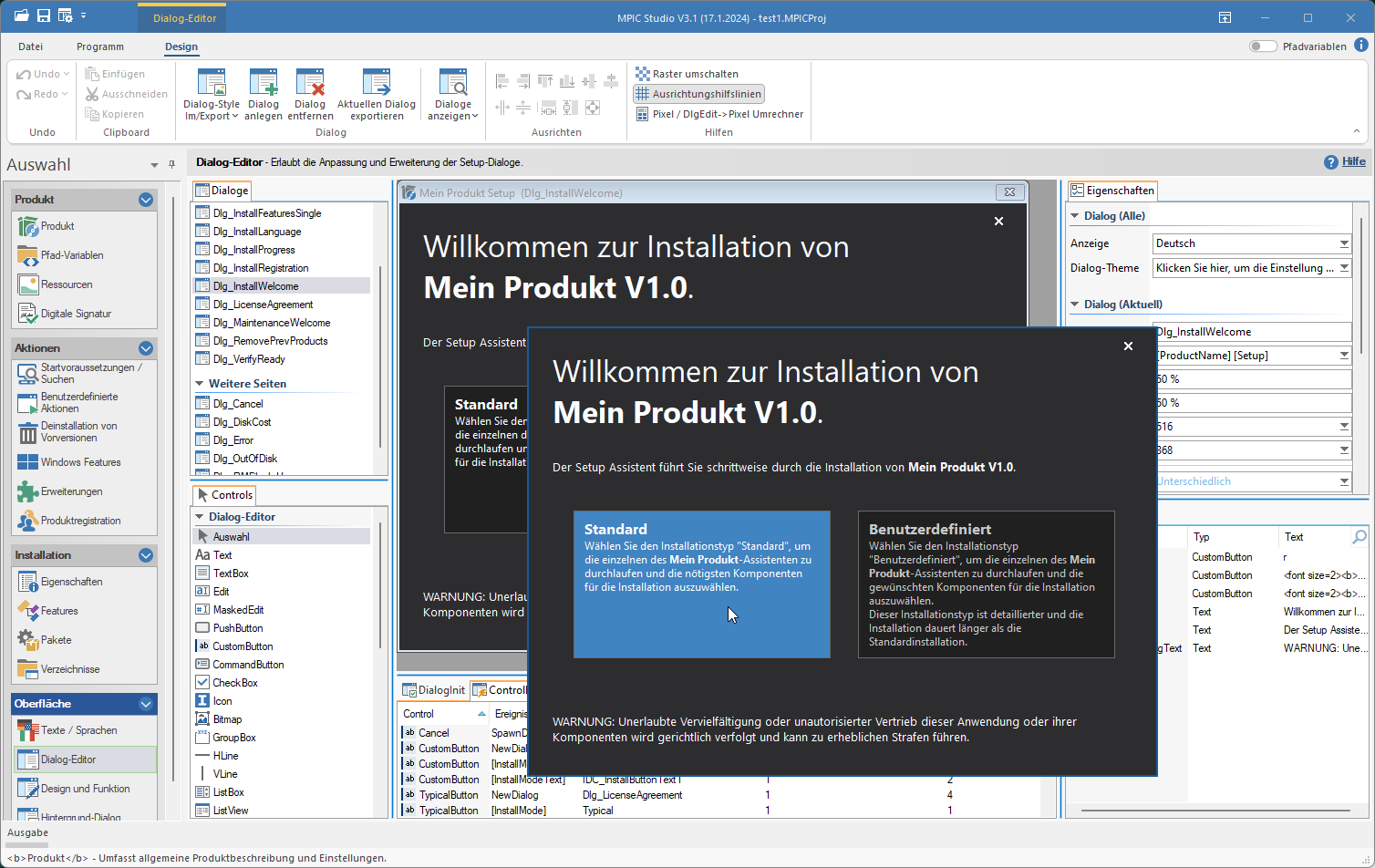Open Digitale Signatur in sidebar
The width and height of the screenshot is (1375, 868).
coord(84,314)
